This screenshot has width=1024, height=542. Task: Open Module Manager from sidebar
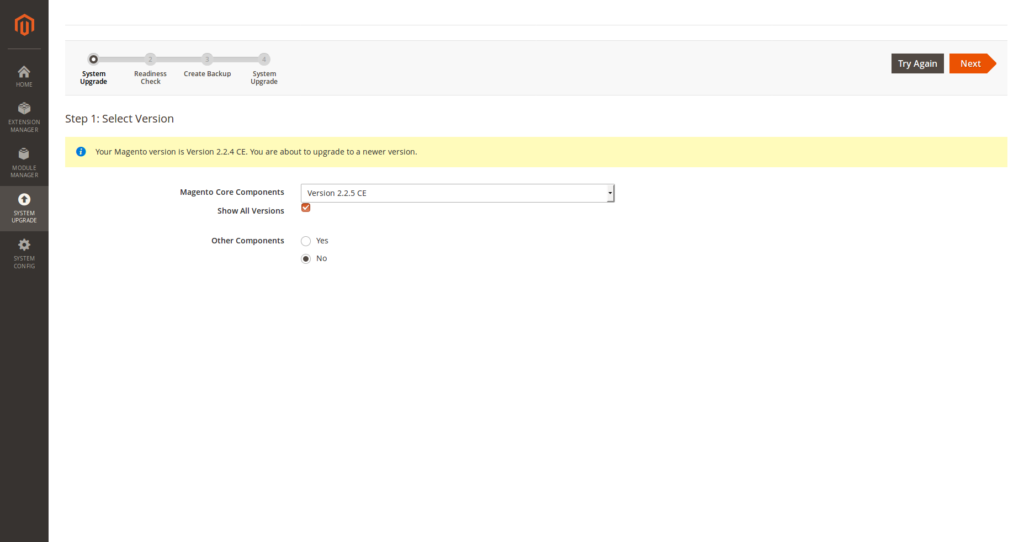pos(24,163)
